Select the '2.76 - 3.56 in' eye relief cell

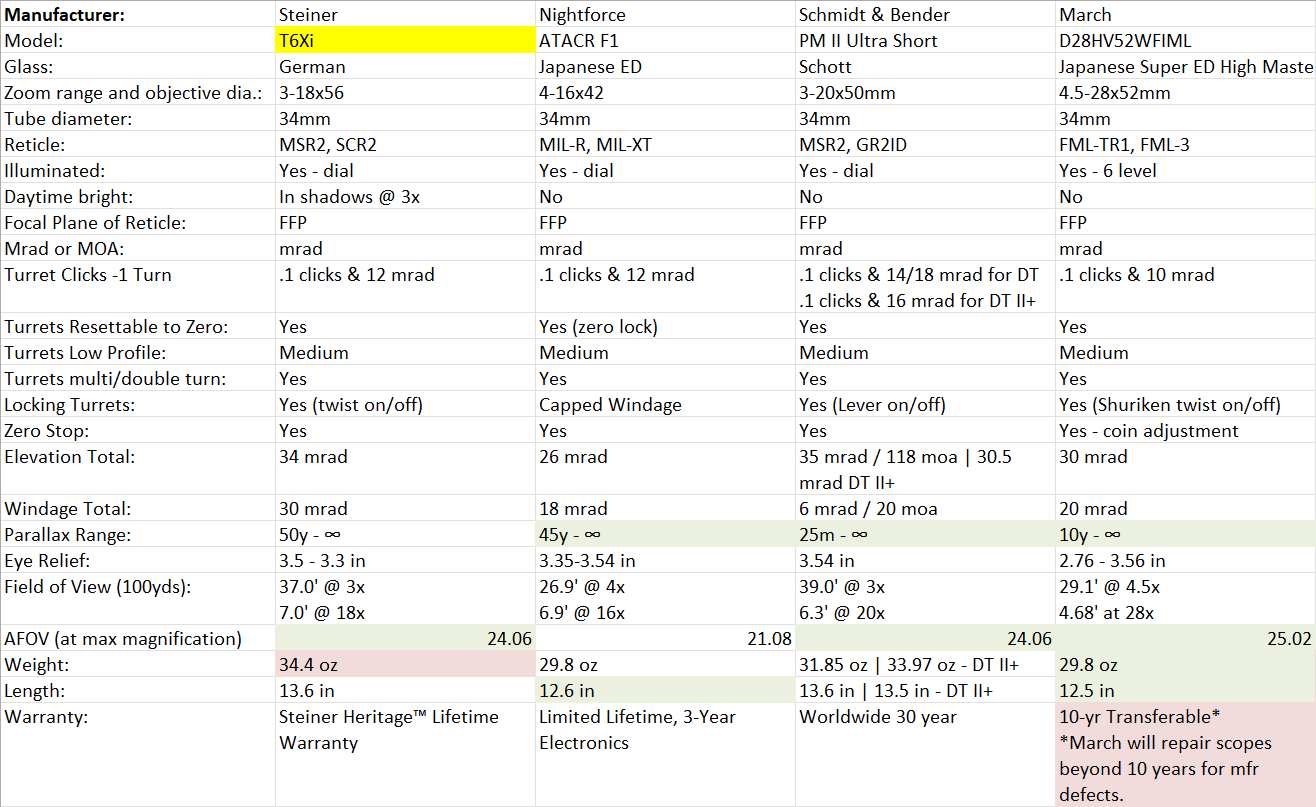click(x=1186, y=561)
